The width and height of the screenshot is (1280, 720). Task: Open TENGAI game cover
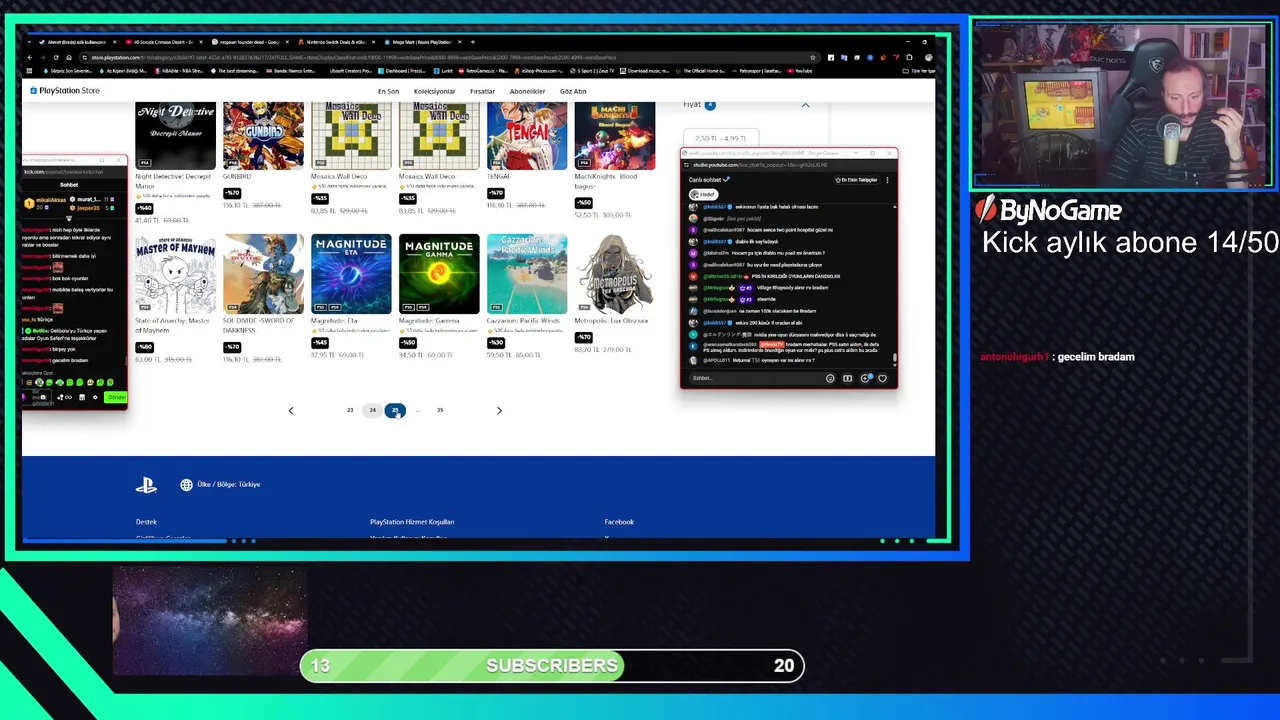point(527,135)
